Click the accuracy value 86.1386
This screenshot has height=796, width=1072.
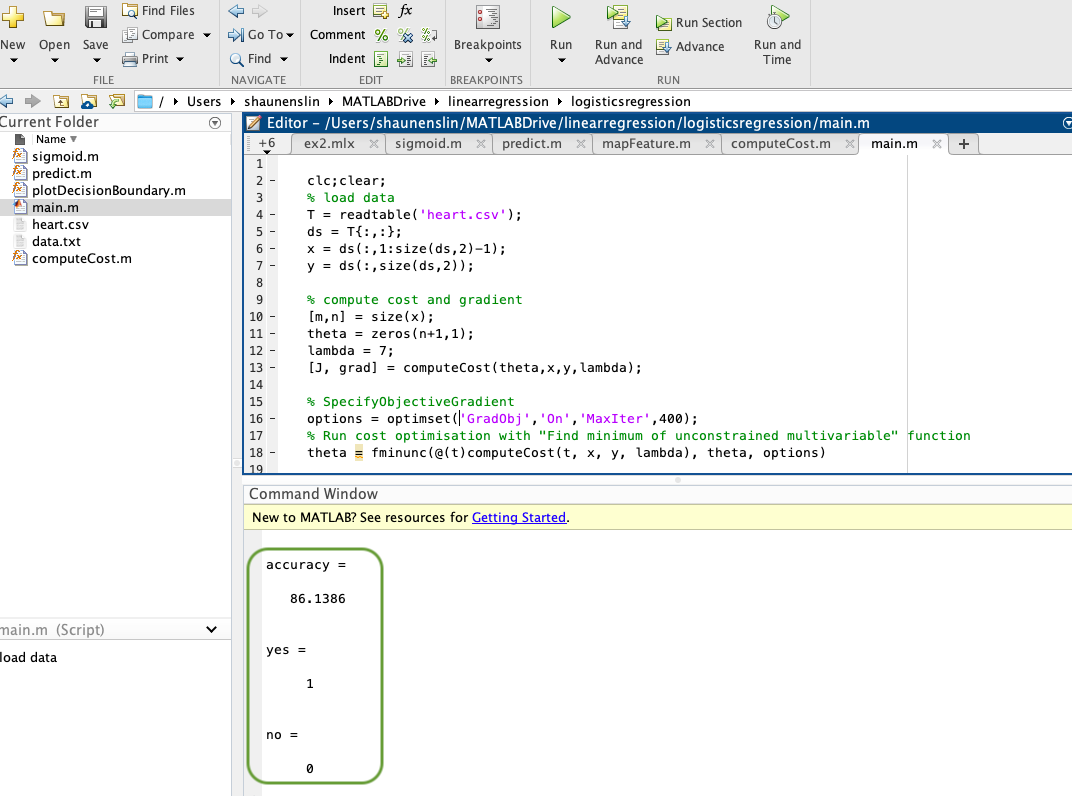318,599
